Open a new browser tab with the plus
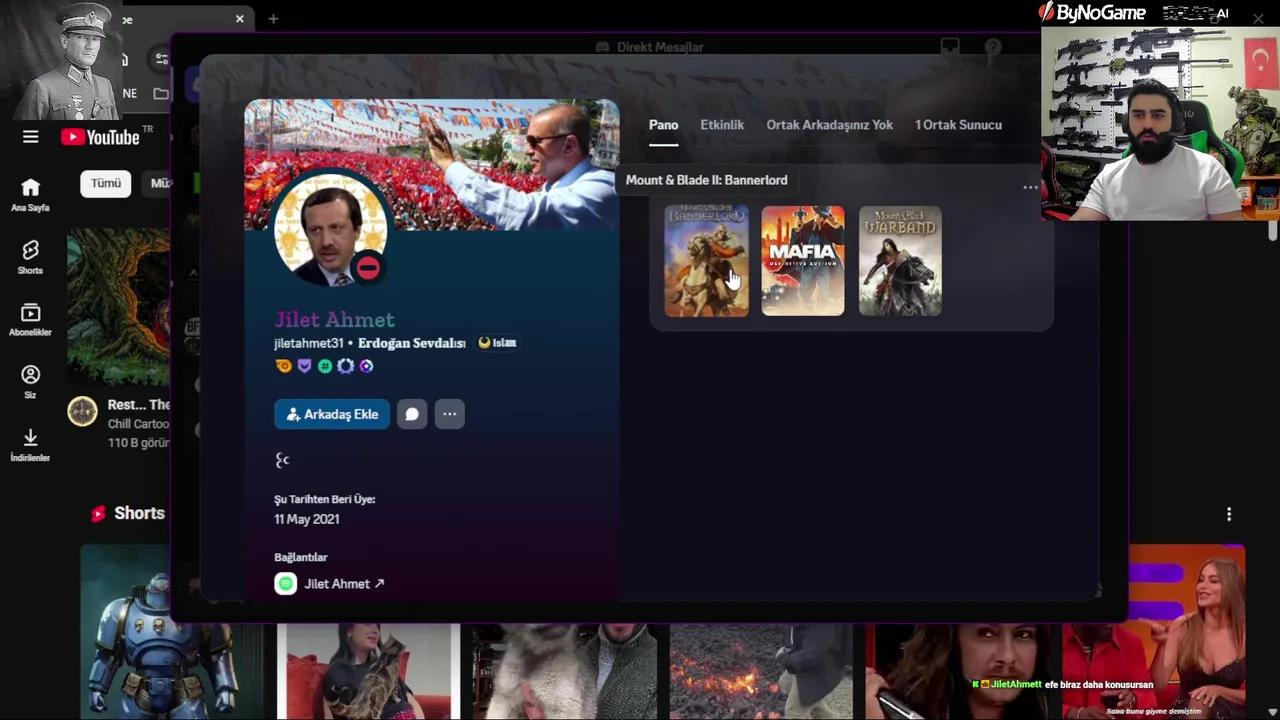 [273, 19]
